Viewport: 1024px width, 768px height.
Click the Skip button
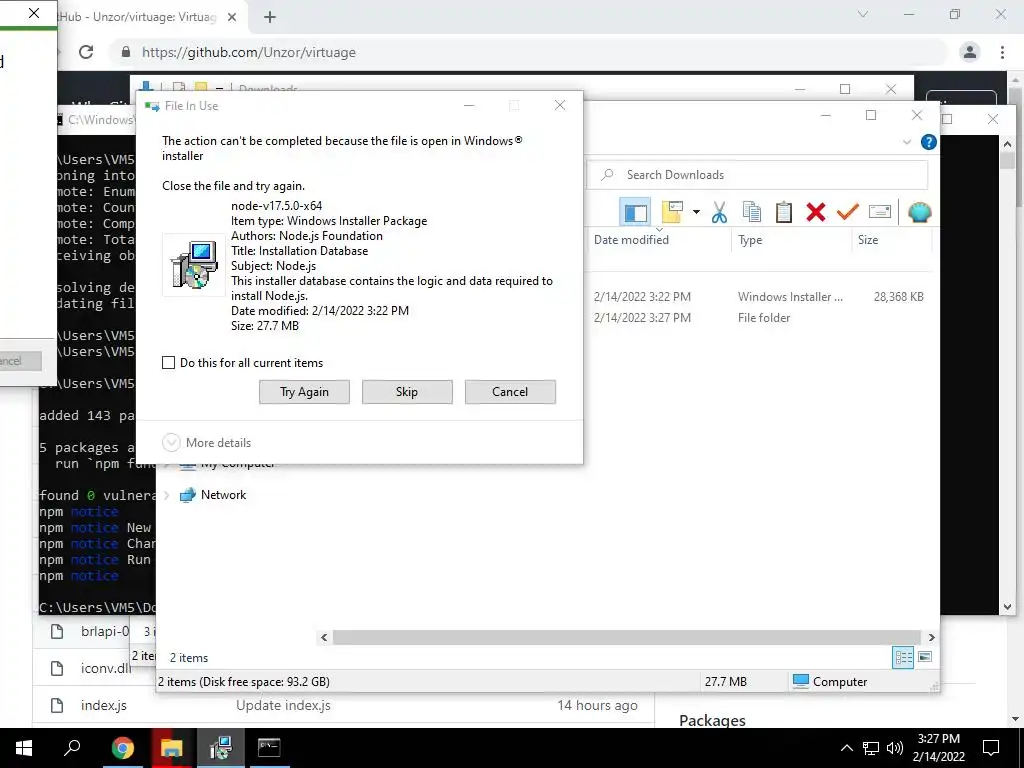[x=407, y=392]
